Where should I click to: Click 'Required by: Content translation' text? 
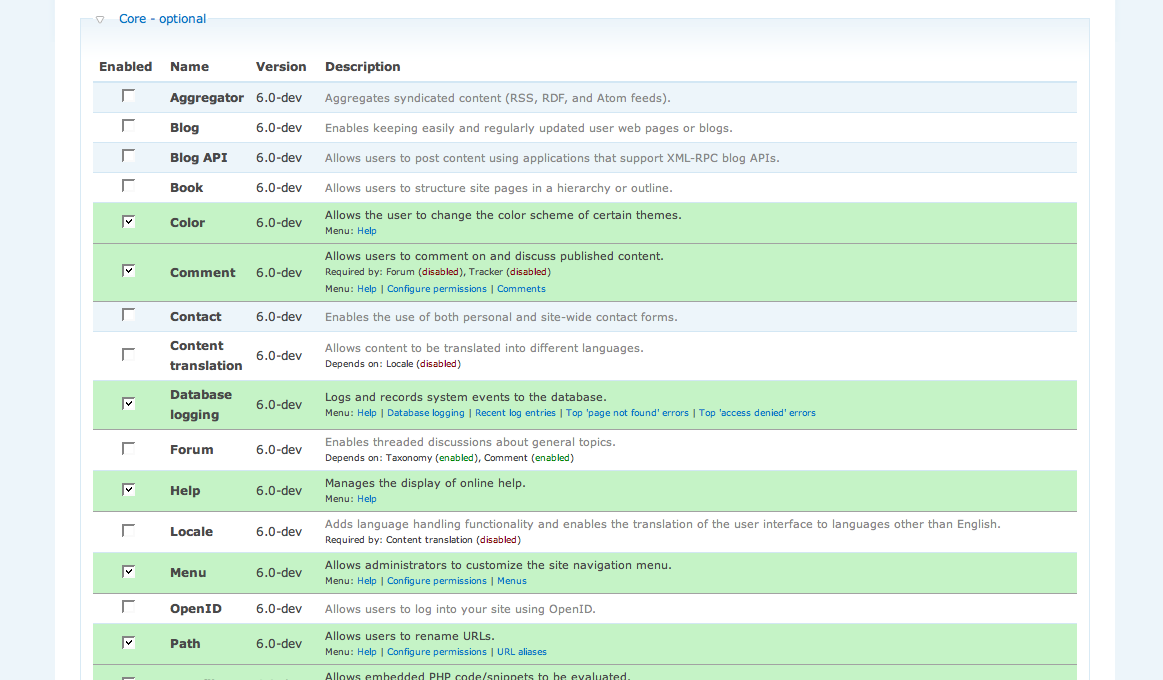pyautogui.click(x=423, y=540)
